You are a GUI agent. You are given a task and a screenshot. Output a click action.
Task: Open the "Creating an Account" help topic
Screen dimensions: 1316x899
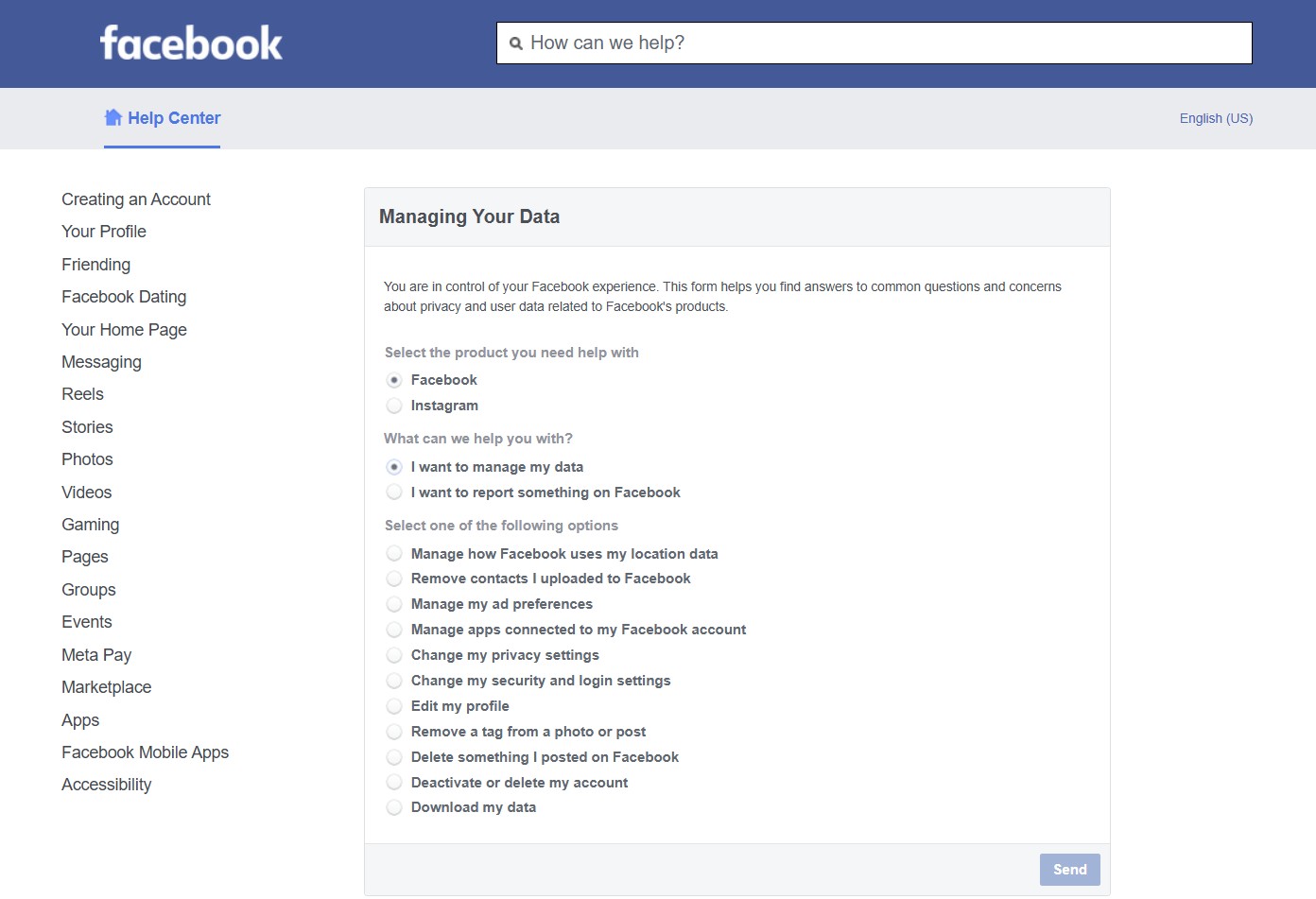coord(135,199)
